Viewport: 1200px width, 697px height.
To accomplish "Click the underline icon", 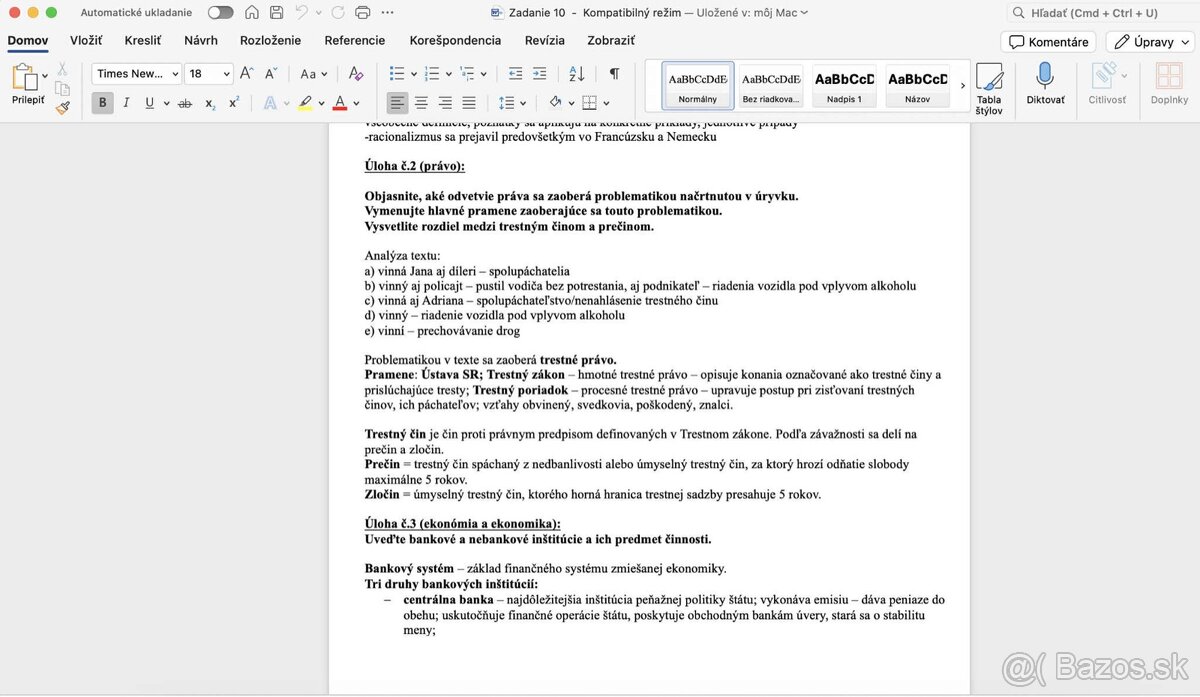I will point(148,102).
